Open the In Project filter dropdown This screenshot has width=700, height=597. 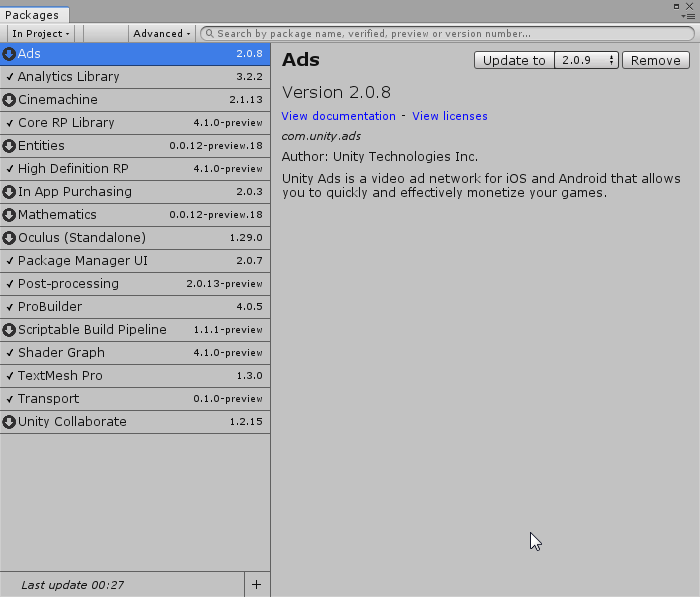(41, 33)
